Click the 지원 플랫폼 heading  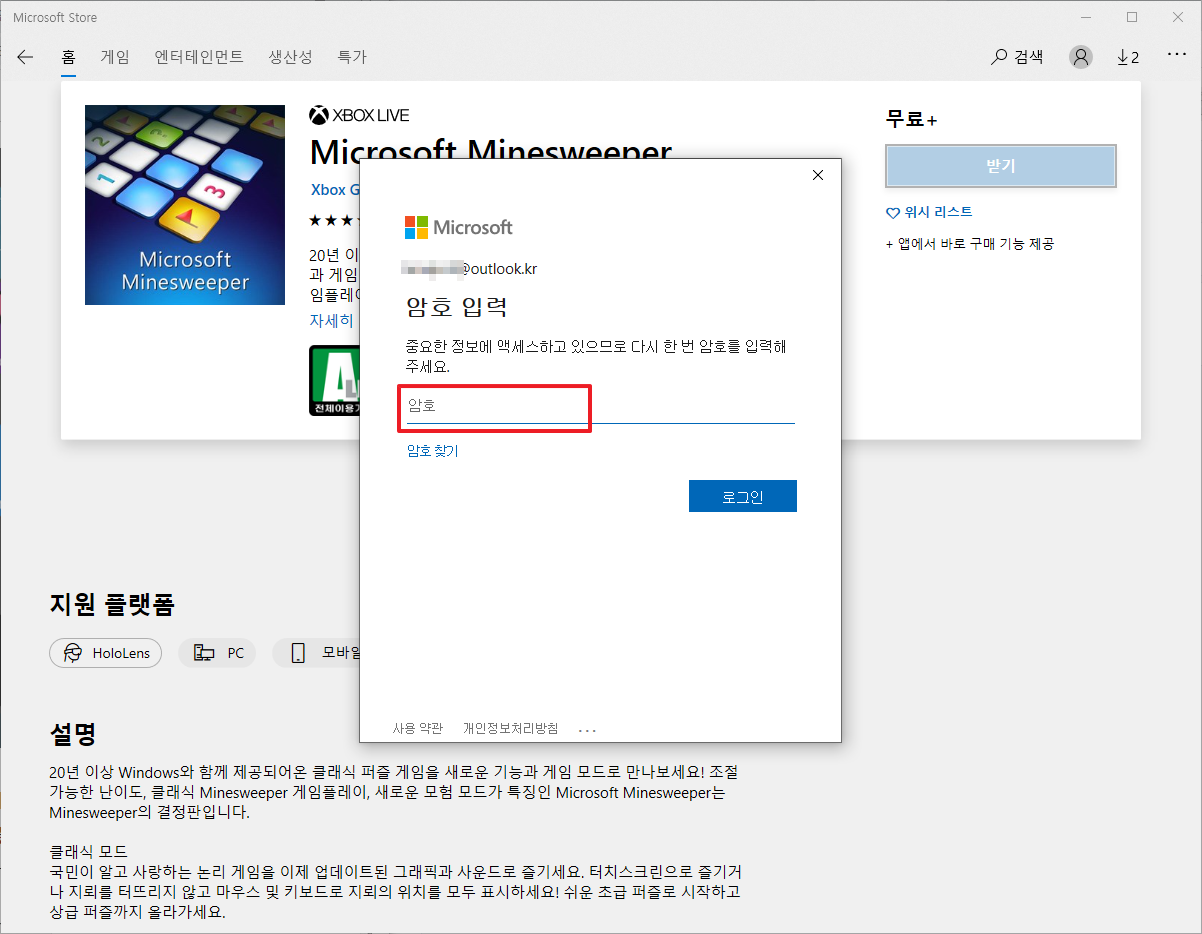[x=112, y=605]
